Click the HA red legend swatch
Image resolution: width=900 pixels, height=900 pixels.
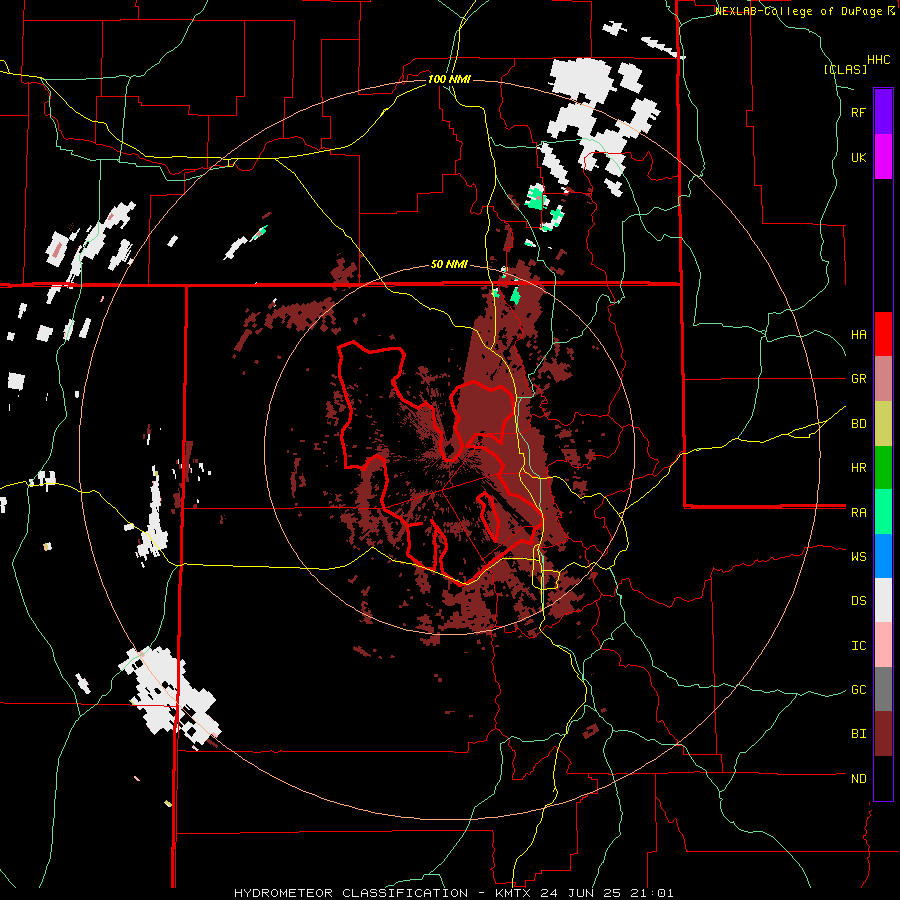tap(883, 334)
